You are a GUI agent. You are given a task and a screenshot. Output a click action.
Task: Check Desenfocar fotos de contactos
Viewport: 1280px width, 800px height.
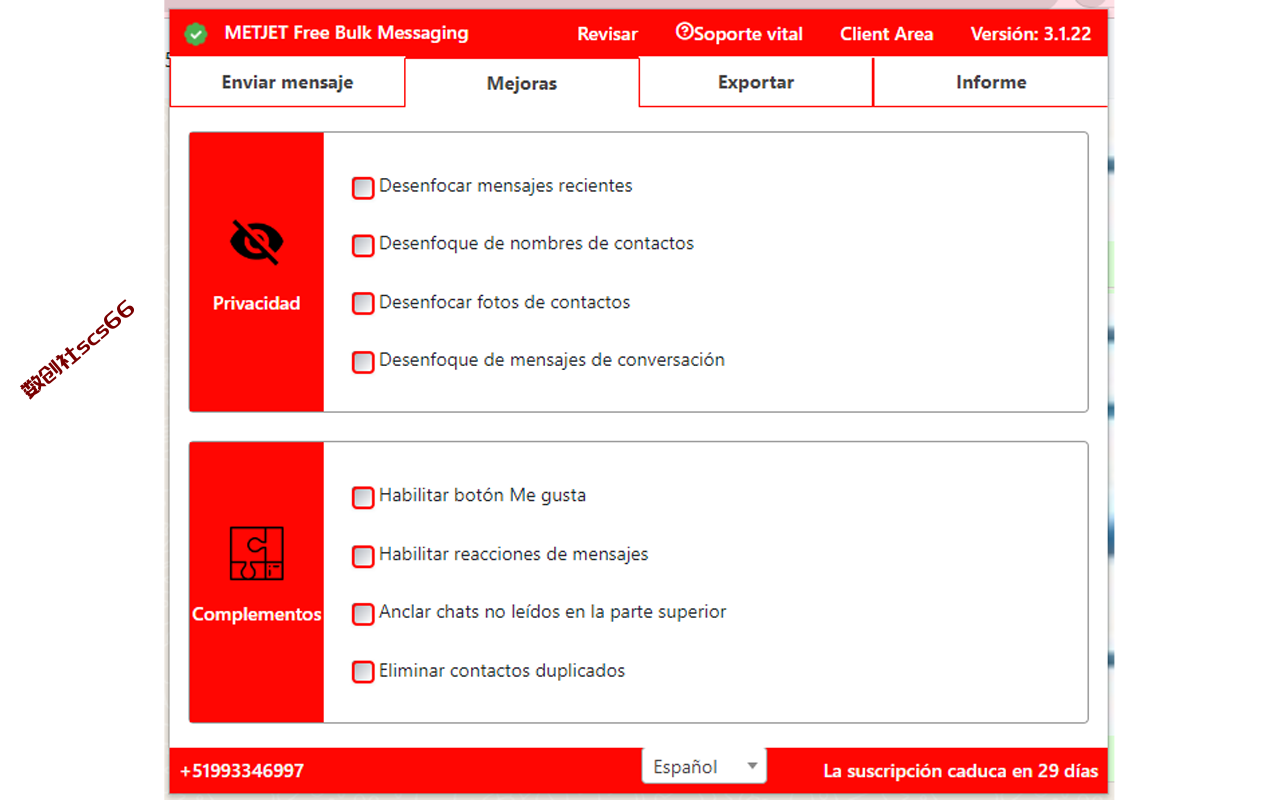[363, 303]
